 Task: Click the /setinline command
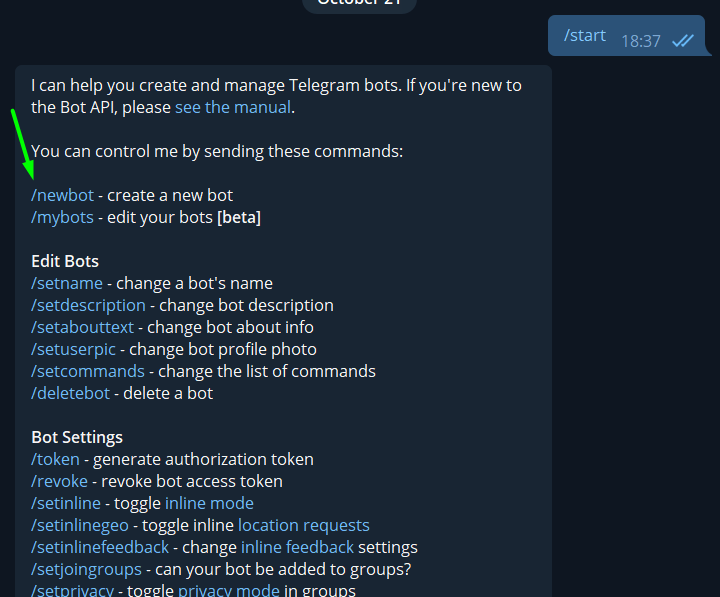coord(66,504)
